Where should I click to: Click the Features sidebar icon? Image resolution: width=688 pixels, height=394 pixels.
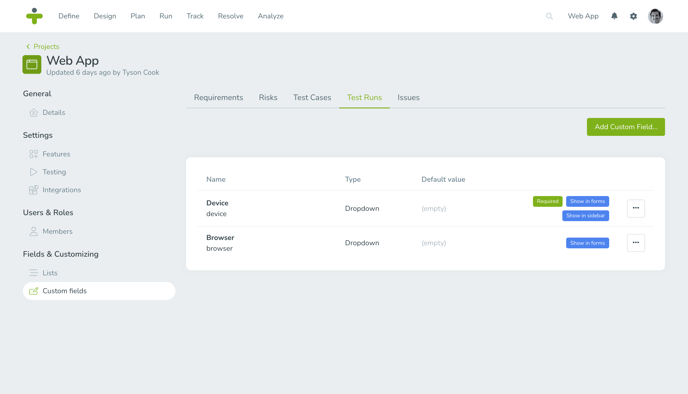click(x=33, y=154)
